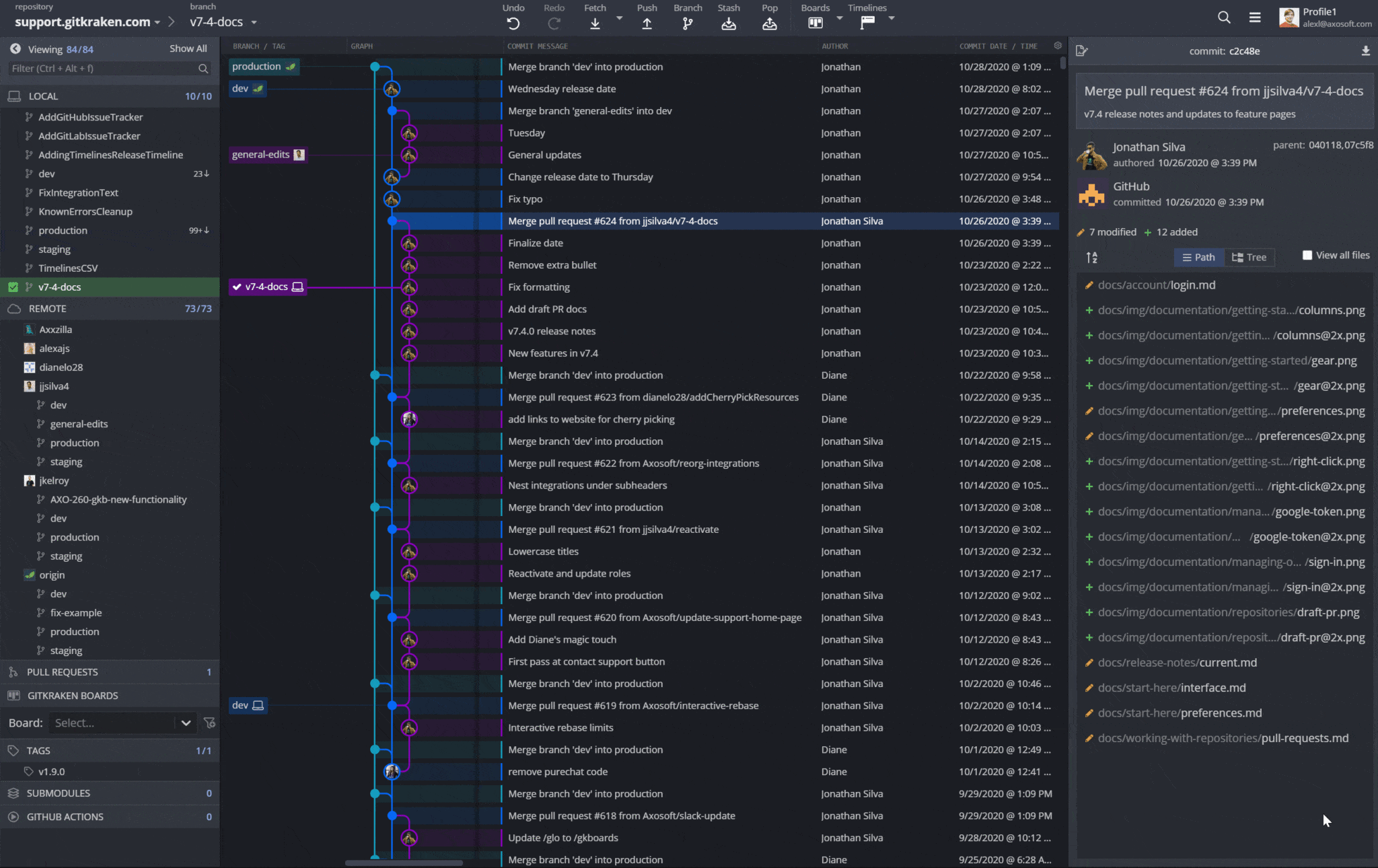The width and height of the screenshot is (1378, 868).
Task: Switch file view to Tree
Action: [x=1249, y=257]
